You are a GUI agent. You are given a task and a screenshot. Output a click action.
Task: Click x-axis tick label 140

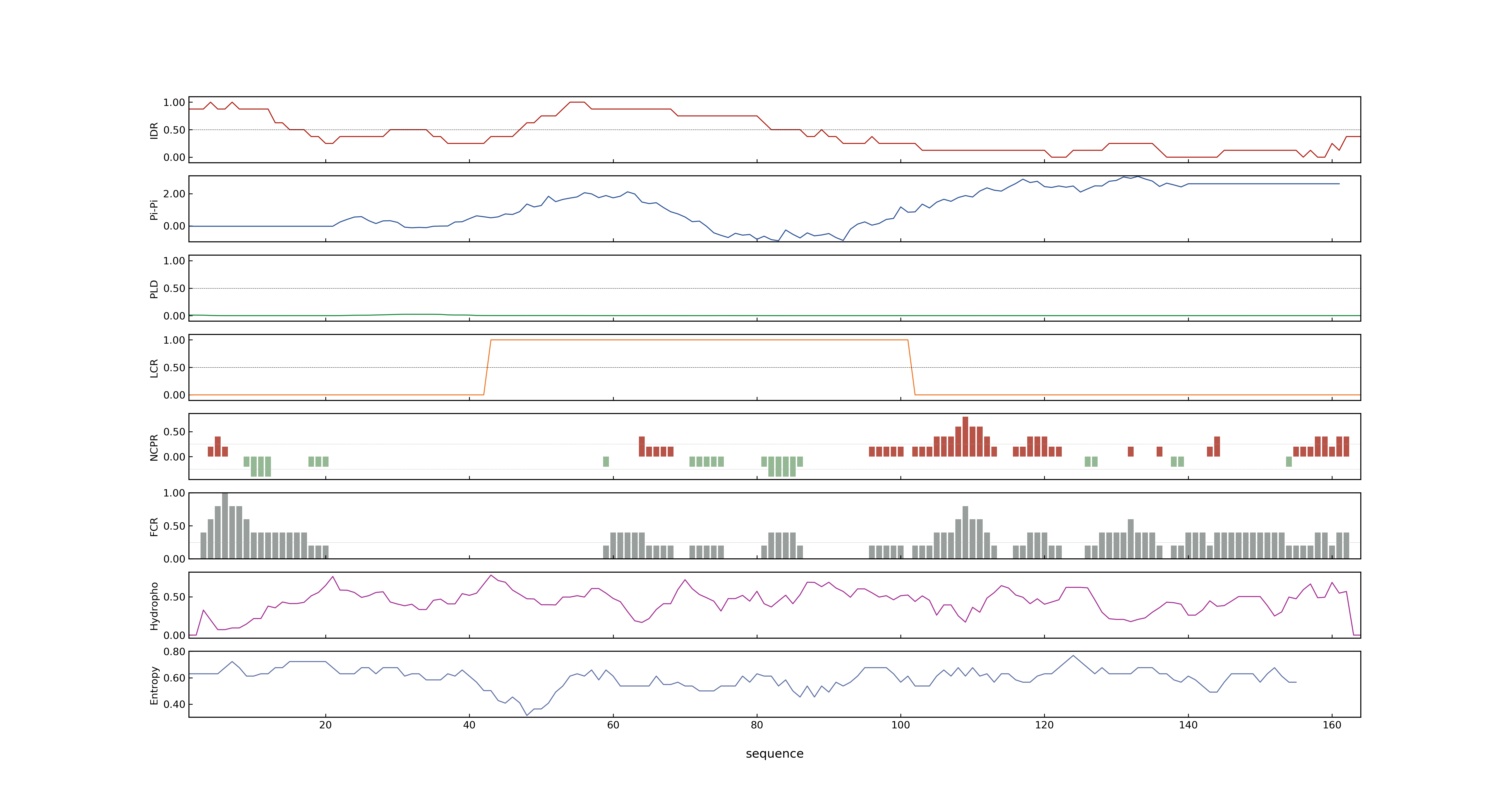(x=1188, y=725)
